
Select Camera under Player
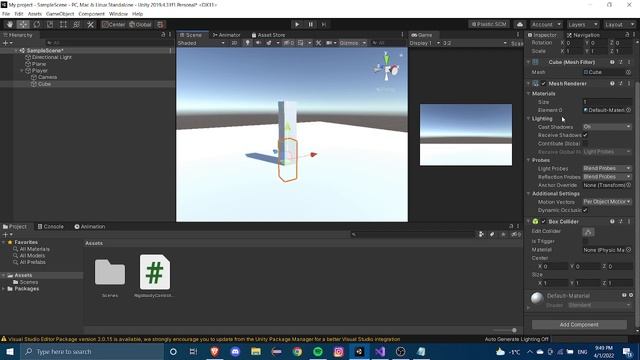tap(48, 77)
